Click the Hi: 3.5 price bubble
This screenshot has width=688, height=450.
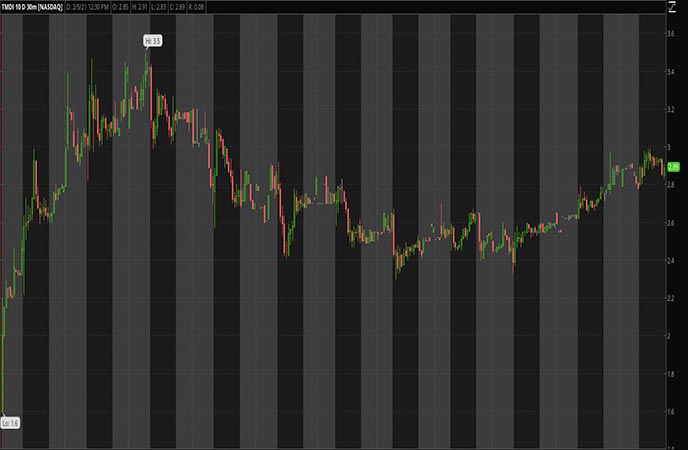pyautogui.click(x=151, y=41)
